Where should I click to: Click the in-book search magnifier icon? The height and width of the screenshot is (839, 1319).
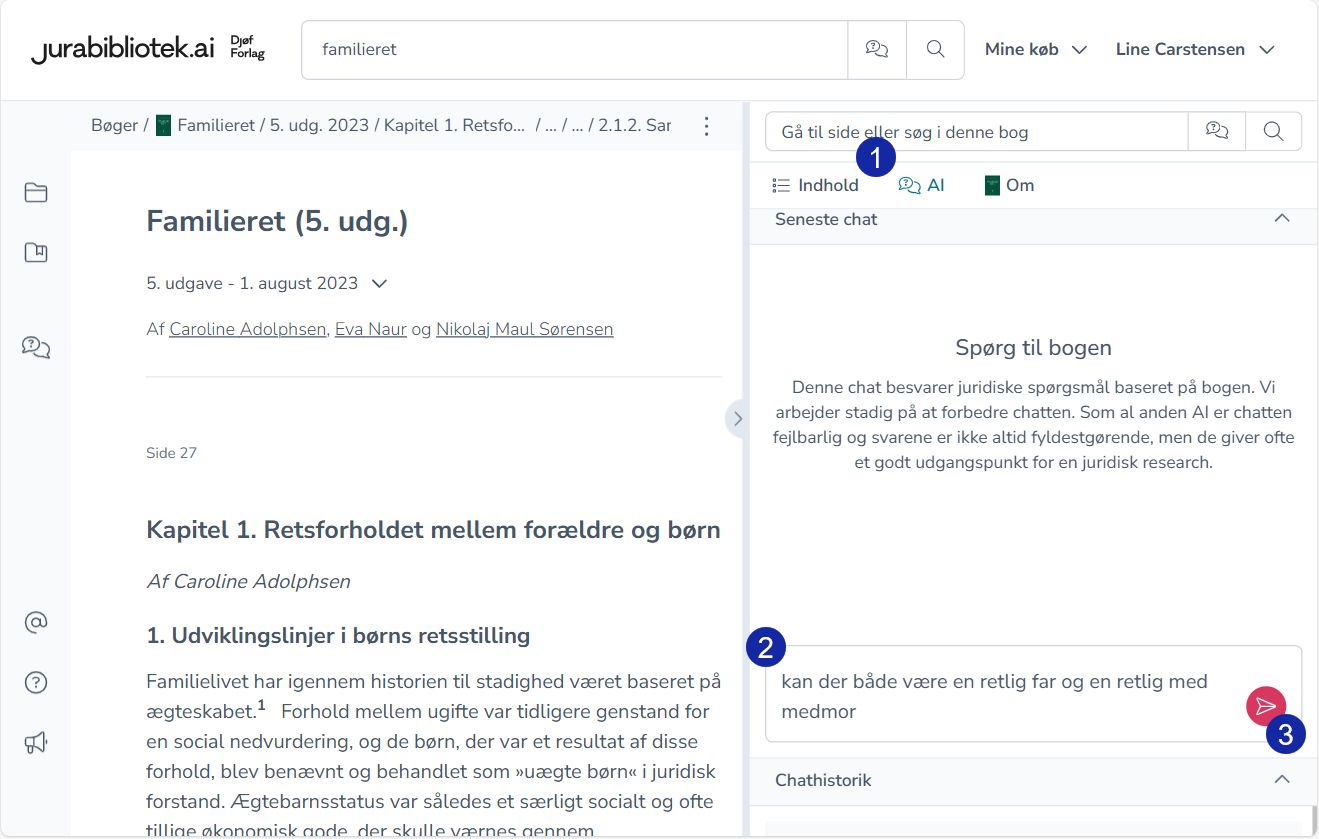(1273, 131)
